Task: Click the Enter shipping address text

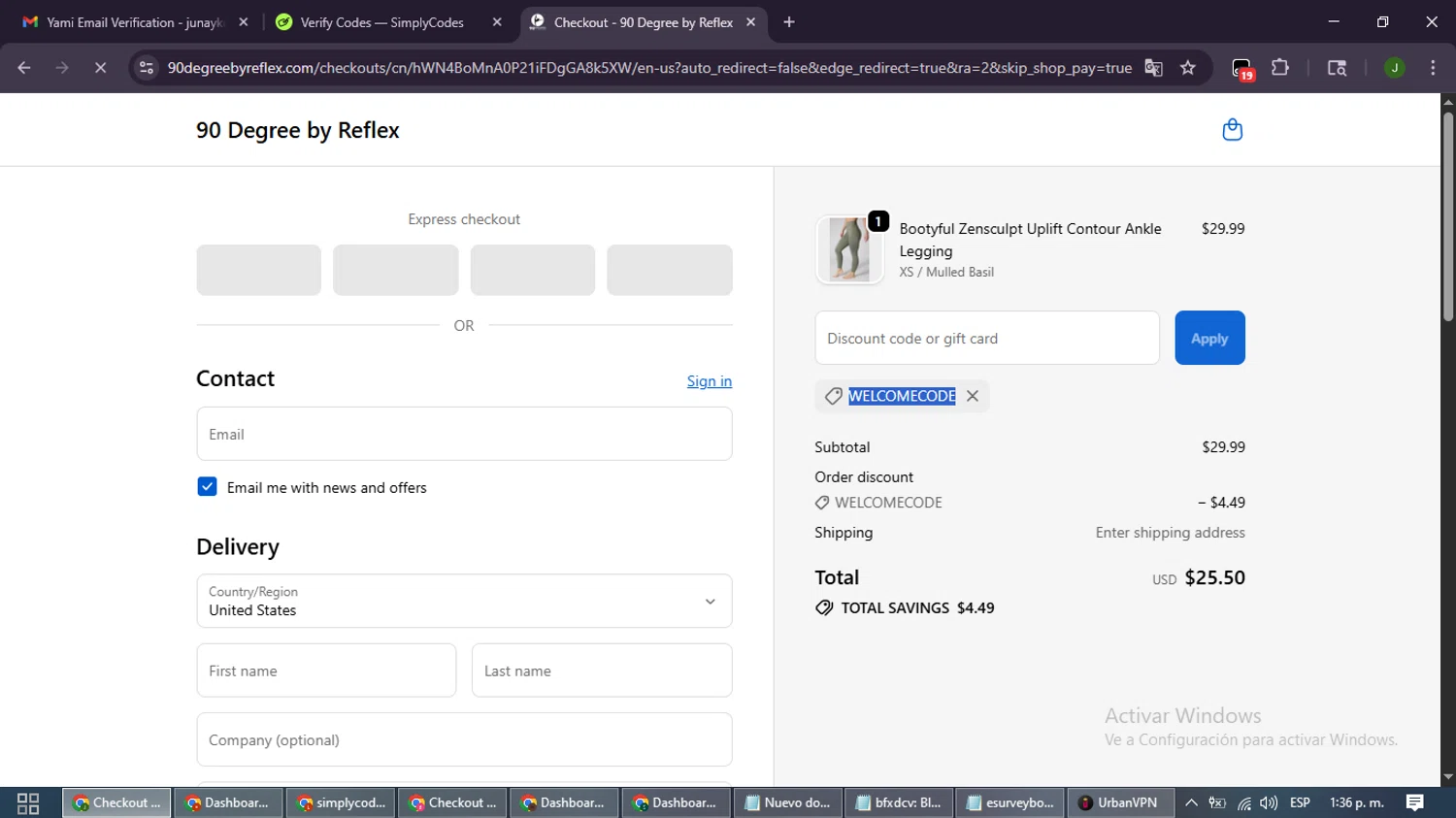Action: coord(1170,532)
